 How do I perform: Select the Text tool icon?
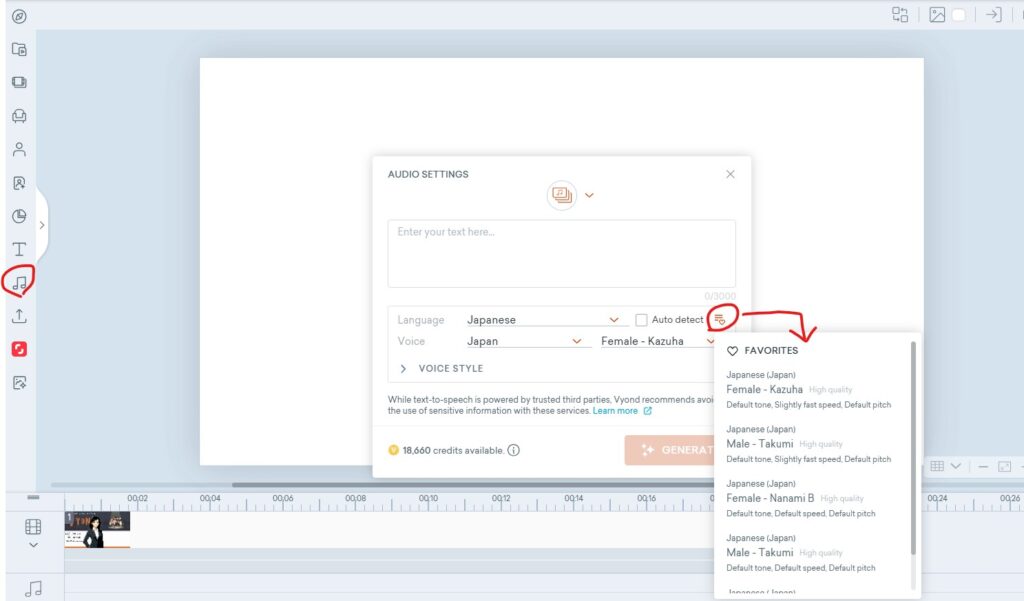19,249
